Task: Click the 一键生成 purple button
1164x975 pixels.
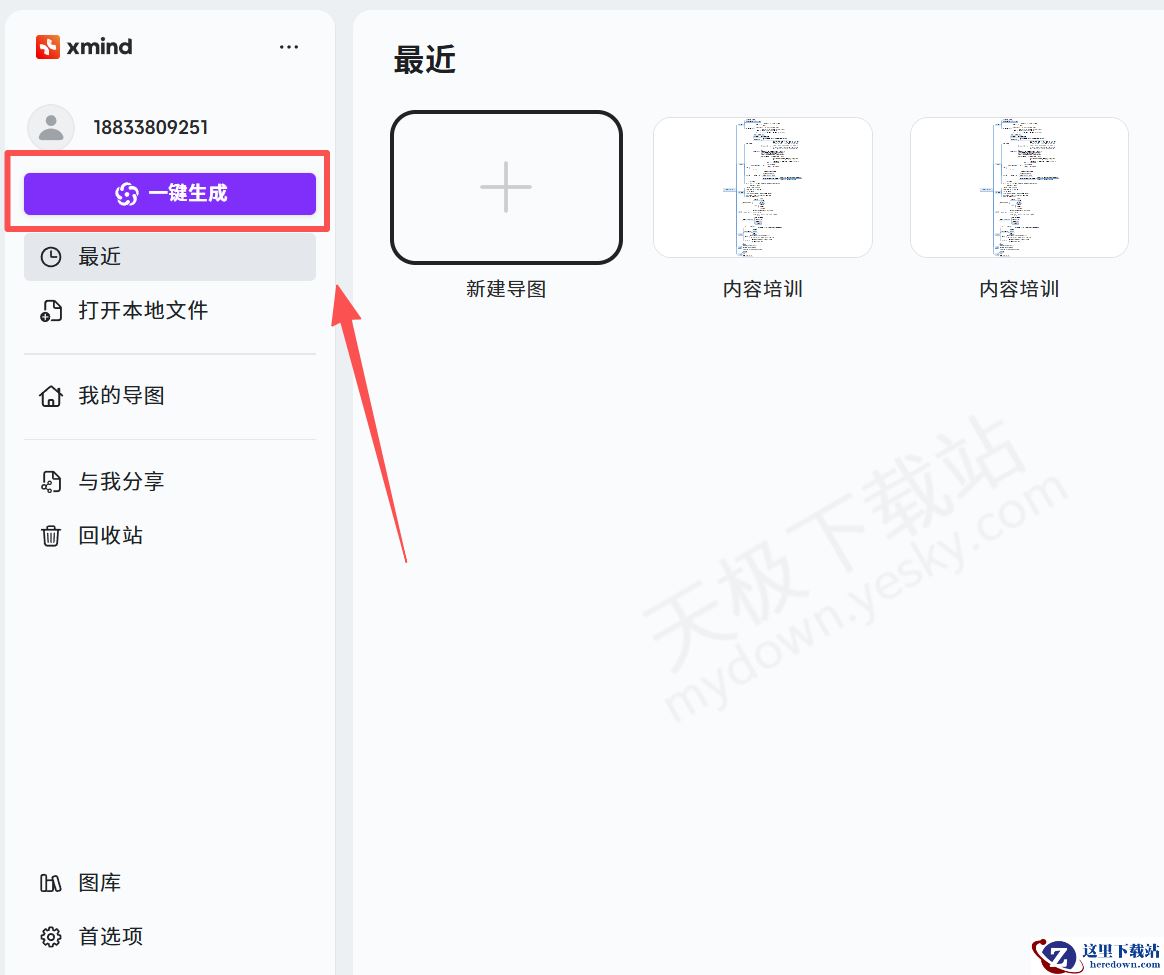Action: point(170,194)
